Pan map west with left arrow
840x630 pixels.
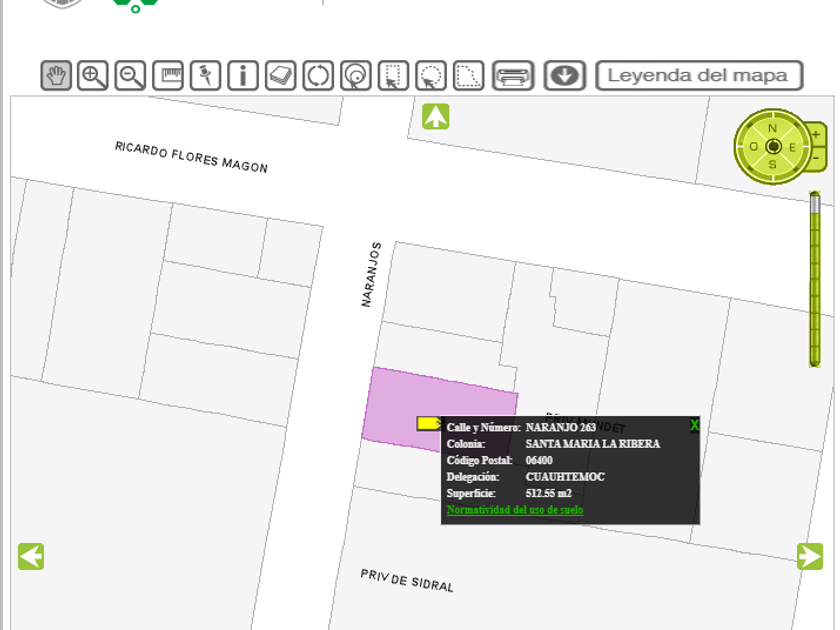tap(31, 556)
